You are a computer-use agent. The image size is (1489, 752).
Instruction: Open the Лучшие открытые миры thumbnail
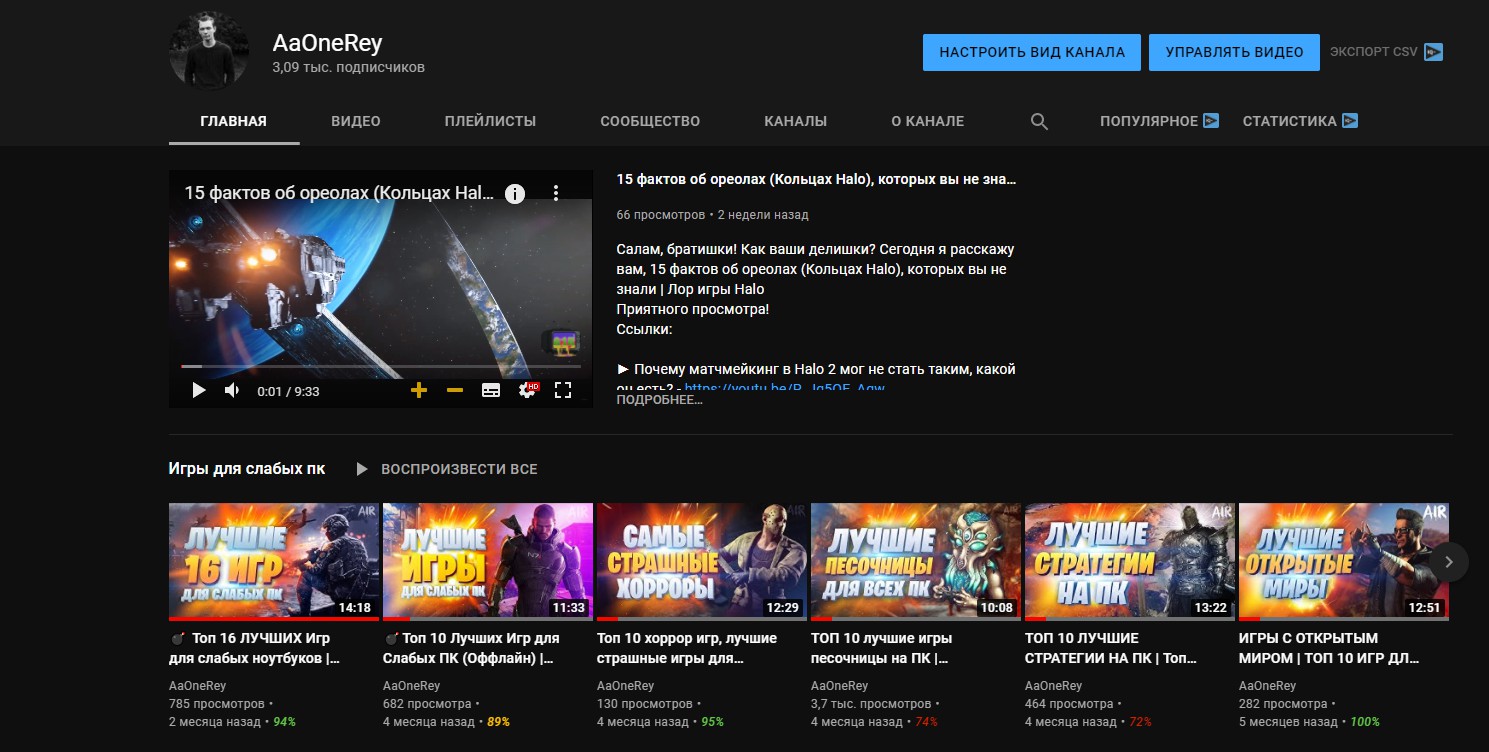(x=1344, y=561)
